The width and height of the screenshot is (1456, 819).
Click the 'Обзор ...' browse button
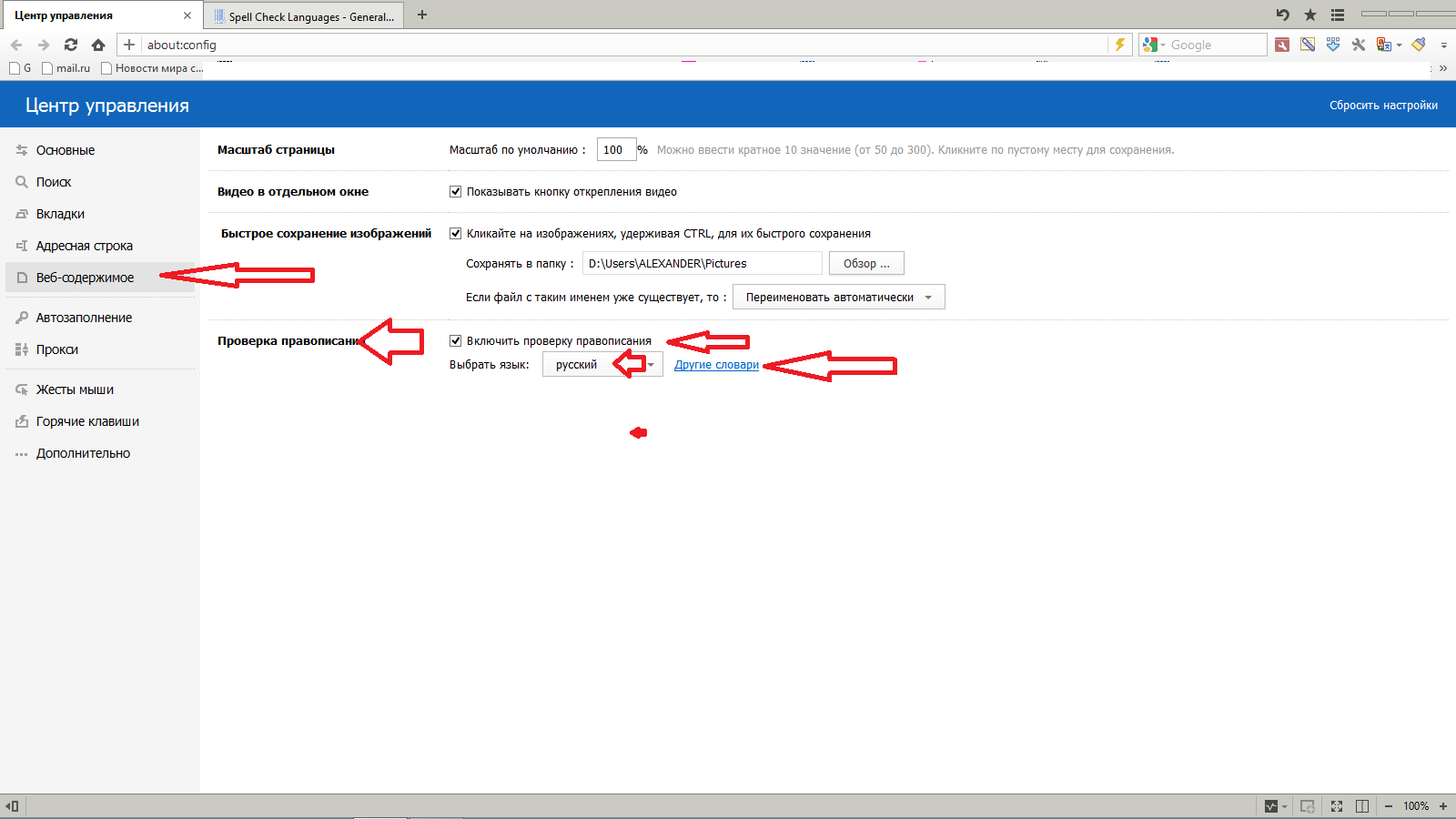[x=866, y=264]
